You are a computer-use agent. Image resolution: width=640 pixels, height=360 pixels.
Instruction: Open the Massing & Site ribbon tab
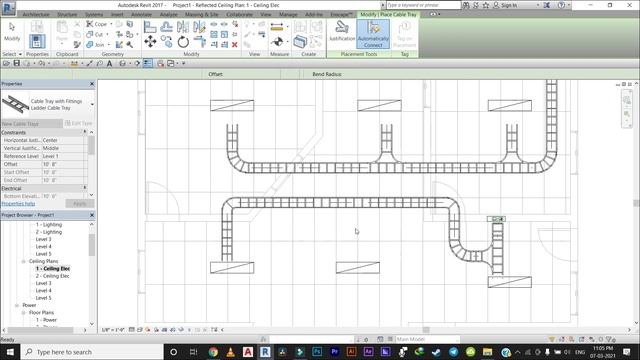[202, 14]
